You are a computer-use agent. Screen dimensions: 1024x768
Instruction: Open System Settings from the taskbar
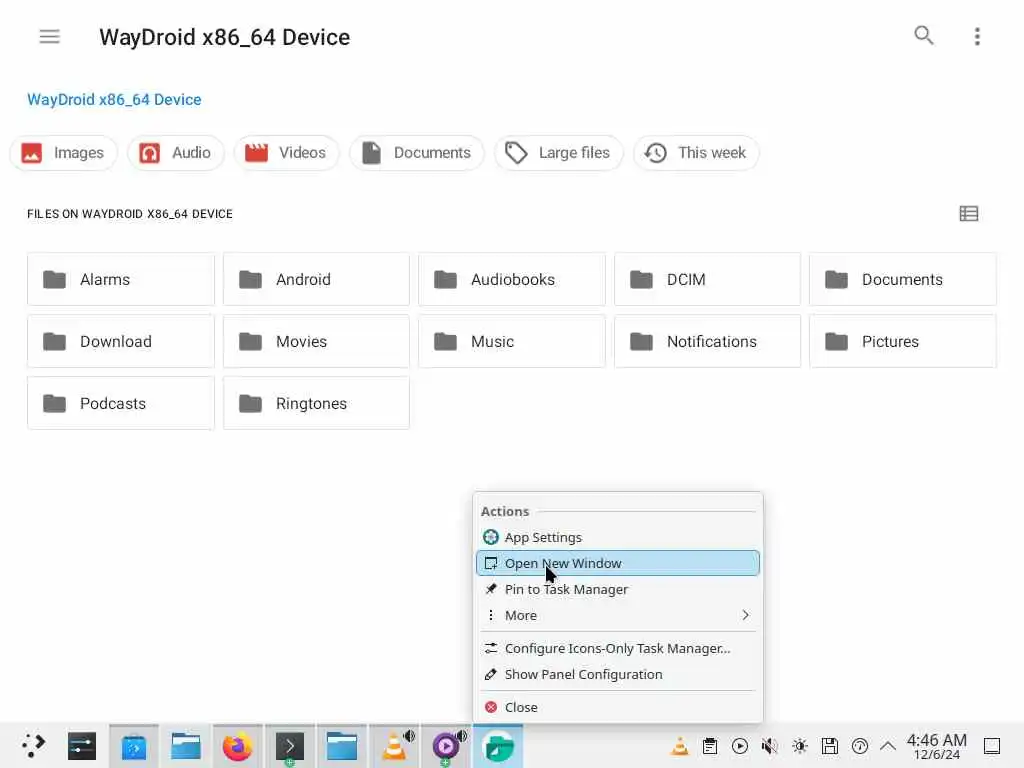[82, 746]
